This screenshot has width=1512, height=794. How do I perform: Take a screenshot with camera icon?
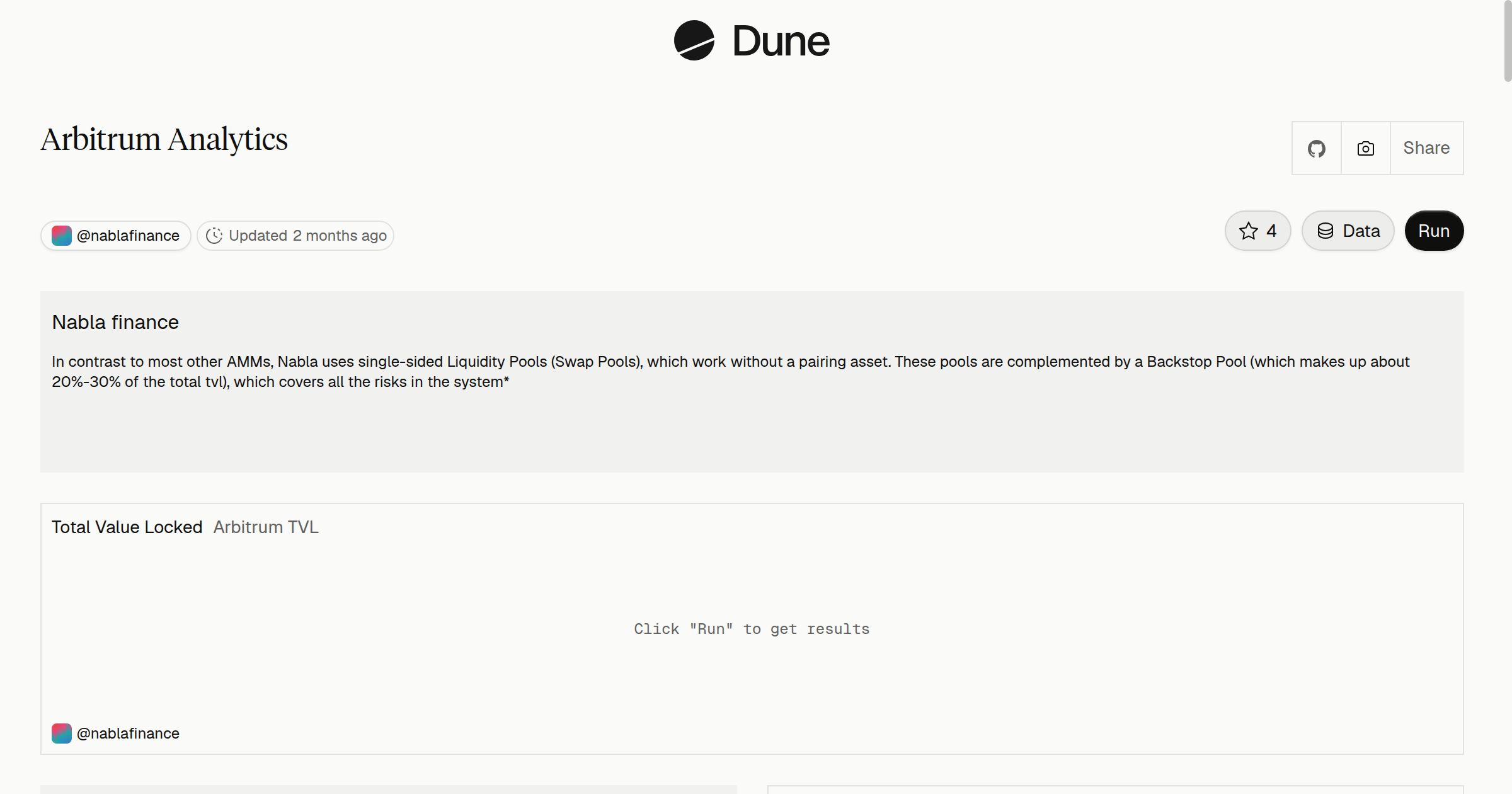(1366, 148)
